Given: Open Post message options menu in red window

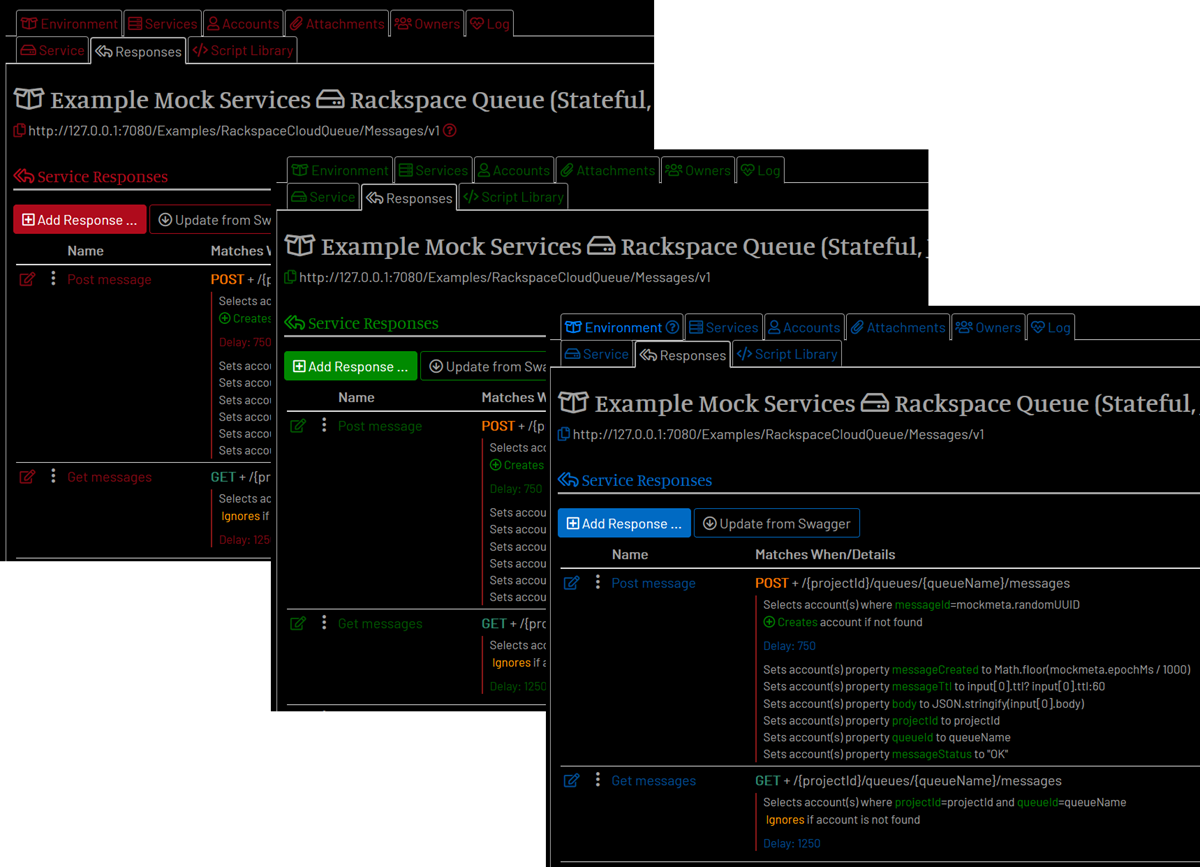Looking at the screenshot, I should pos(53,279).
